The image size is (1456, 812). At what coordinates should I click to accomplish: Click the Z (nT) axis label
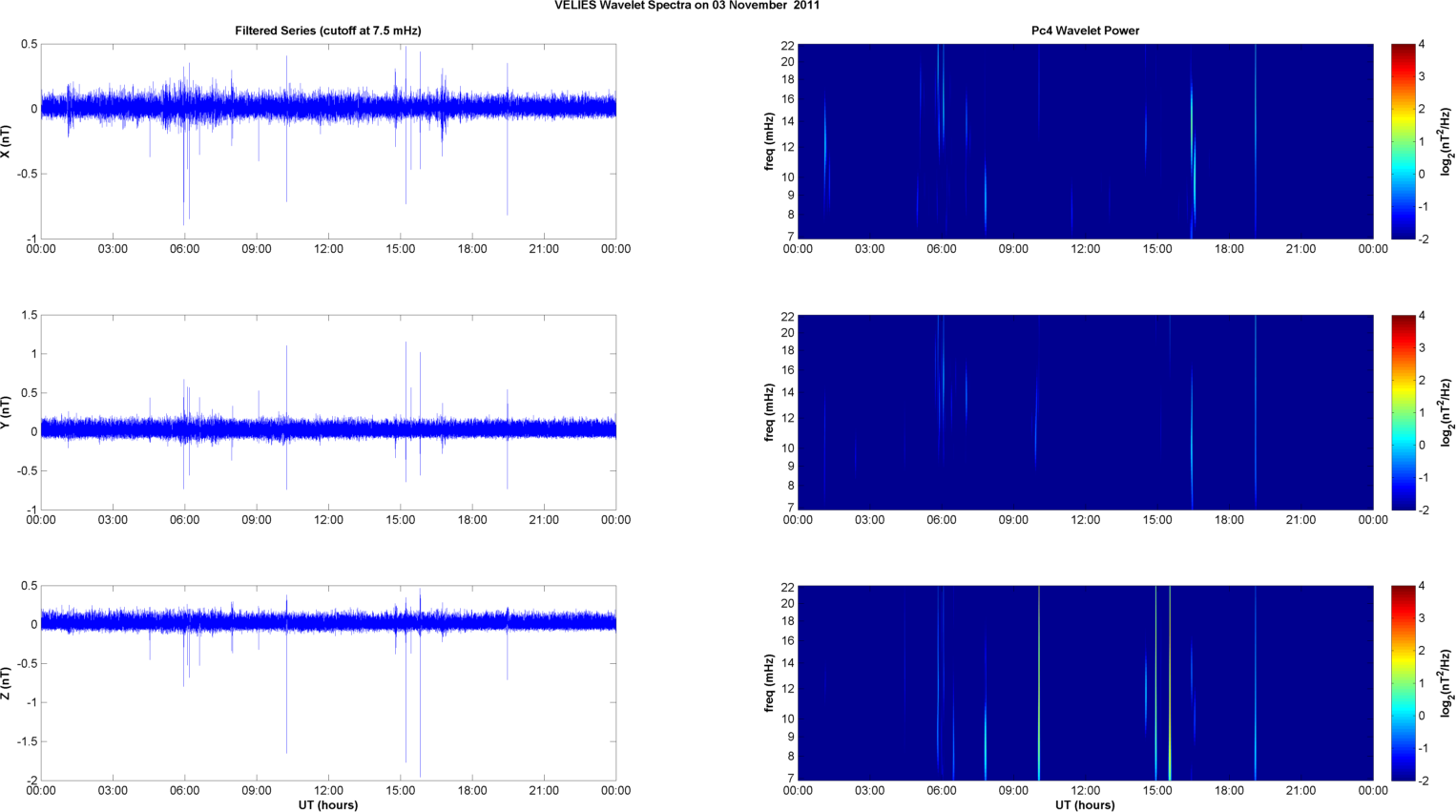(7, 683)
